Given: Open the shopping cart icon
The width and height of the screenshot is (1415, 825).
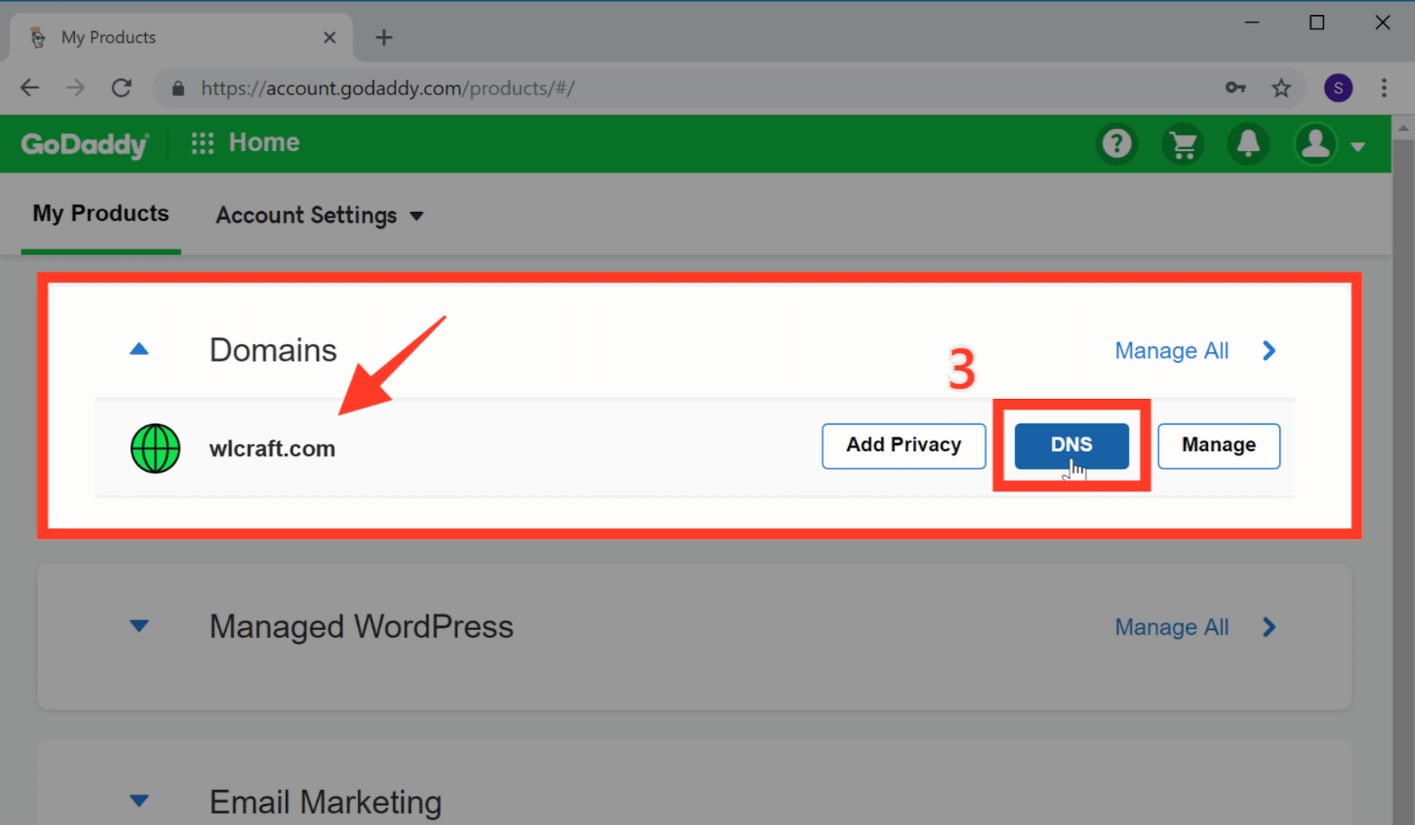Looking at the screenshot, I should click(1183, 144).
